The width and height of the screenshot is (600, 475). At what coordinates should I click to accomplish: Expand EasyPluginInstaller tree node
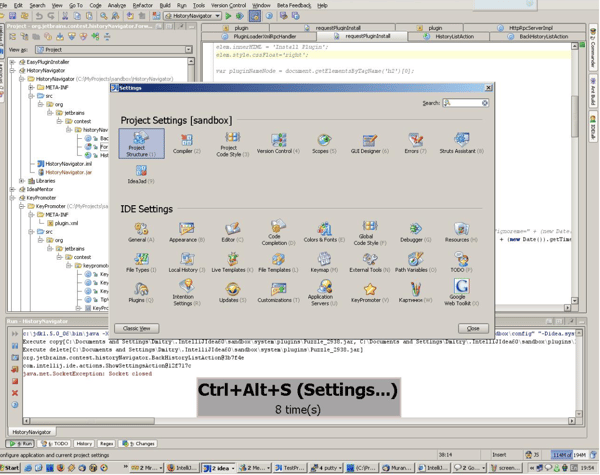13,62
